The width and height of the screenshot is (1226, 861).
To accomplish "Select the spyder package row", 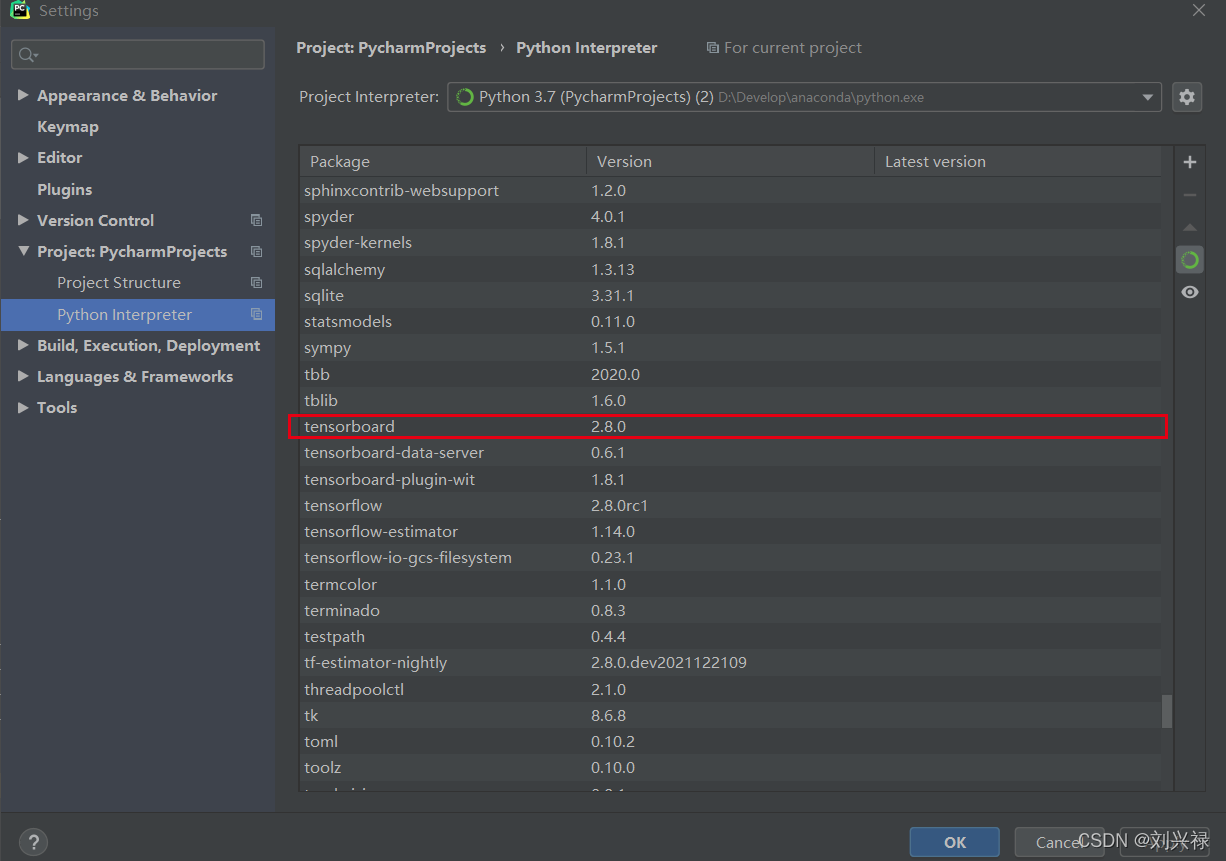I will coord(730,216).
